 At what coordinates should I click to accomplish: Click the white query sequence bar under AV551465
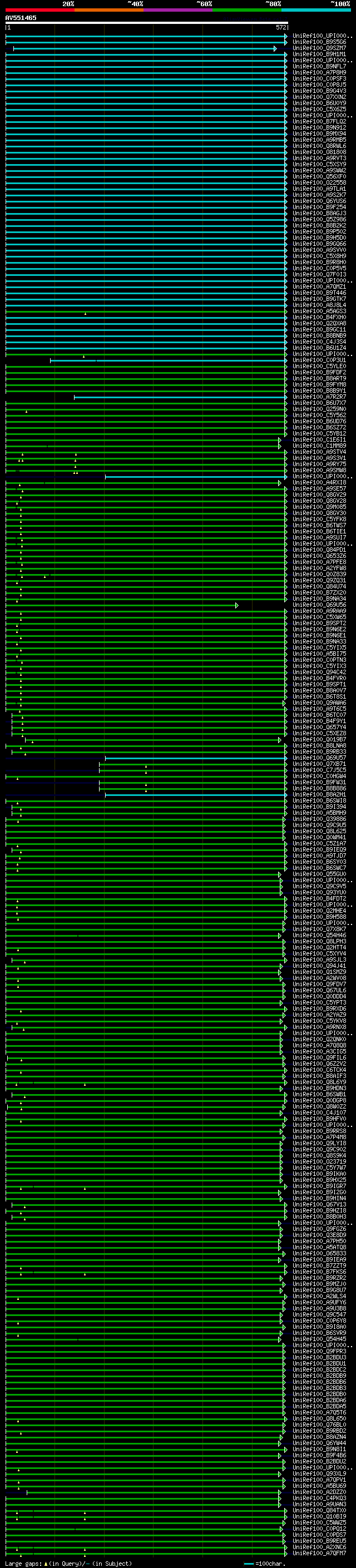[x=147, y=22]
